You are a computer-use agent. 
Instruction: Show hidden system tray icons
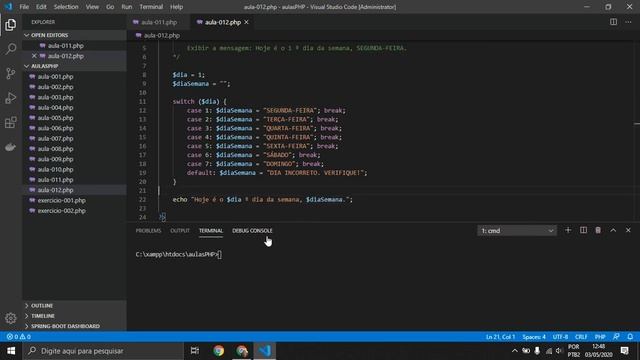pos(515,351)
